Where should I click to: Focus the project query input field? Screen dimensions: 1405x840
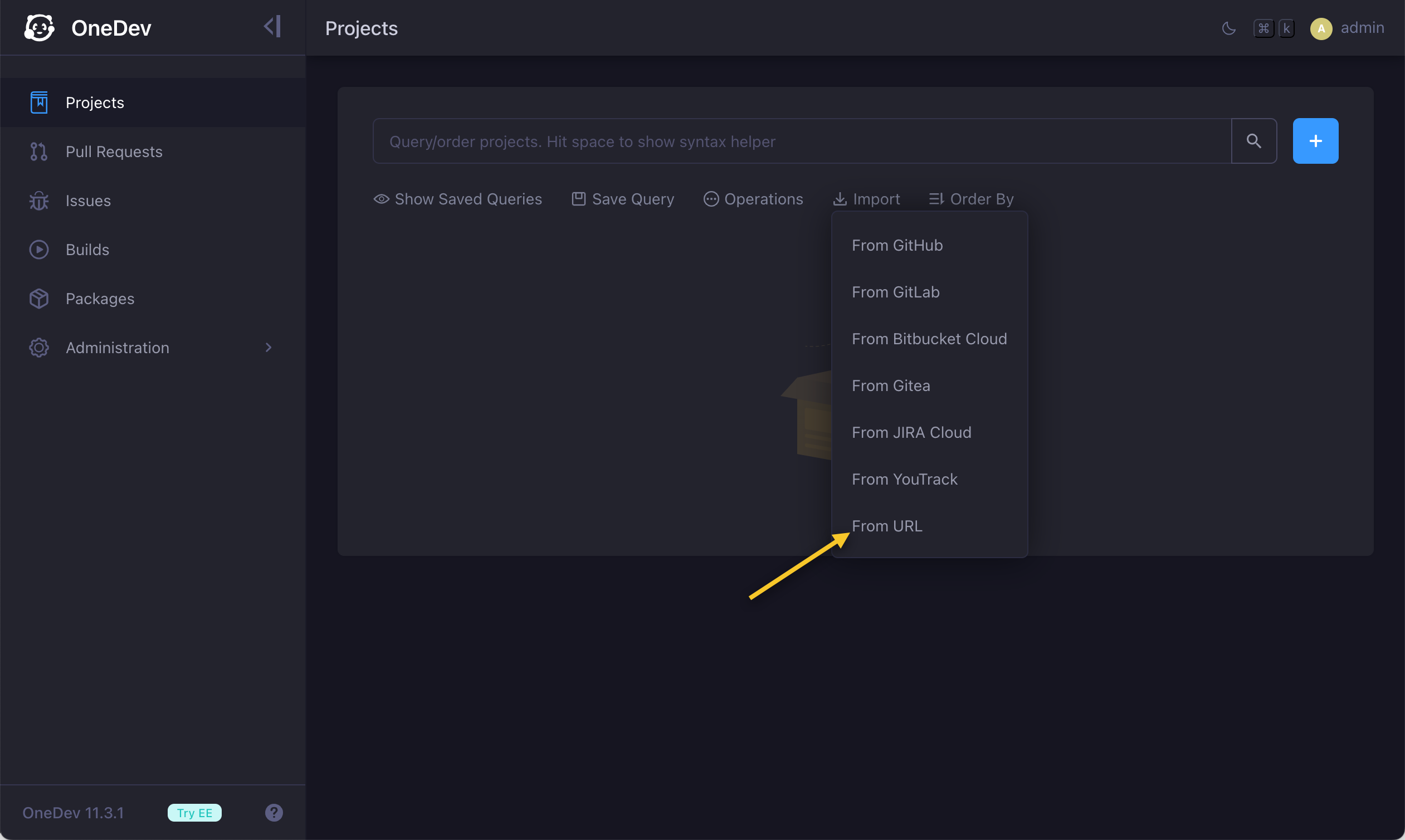[x=801, y=141]
